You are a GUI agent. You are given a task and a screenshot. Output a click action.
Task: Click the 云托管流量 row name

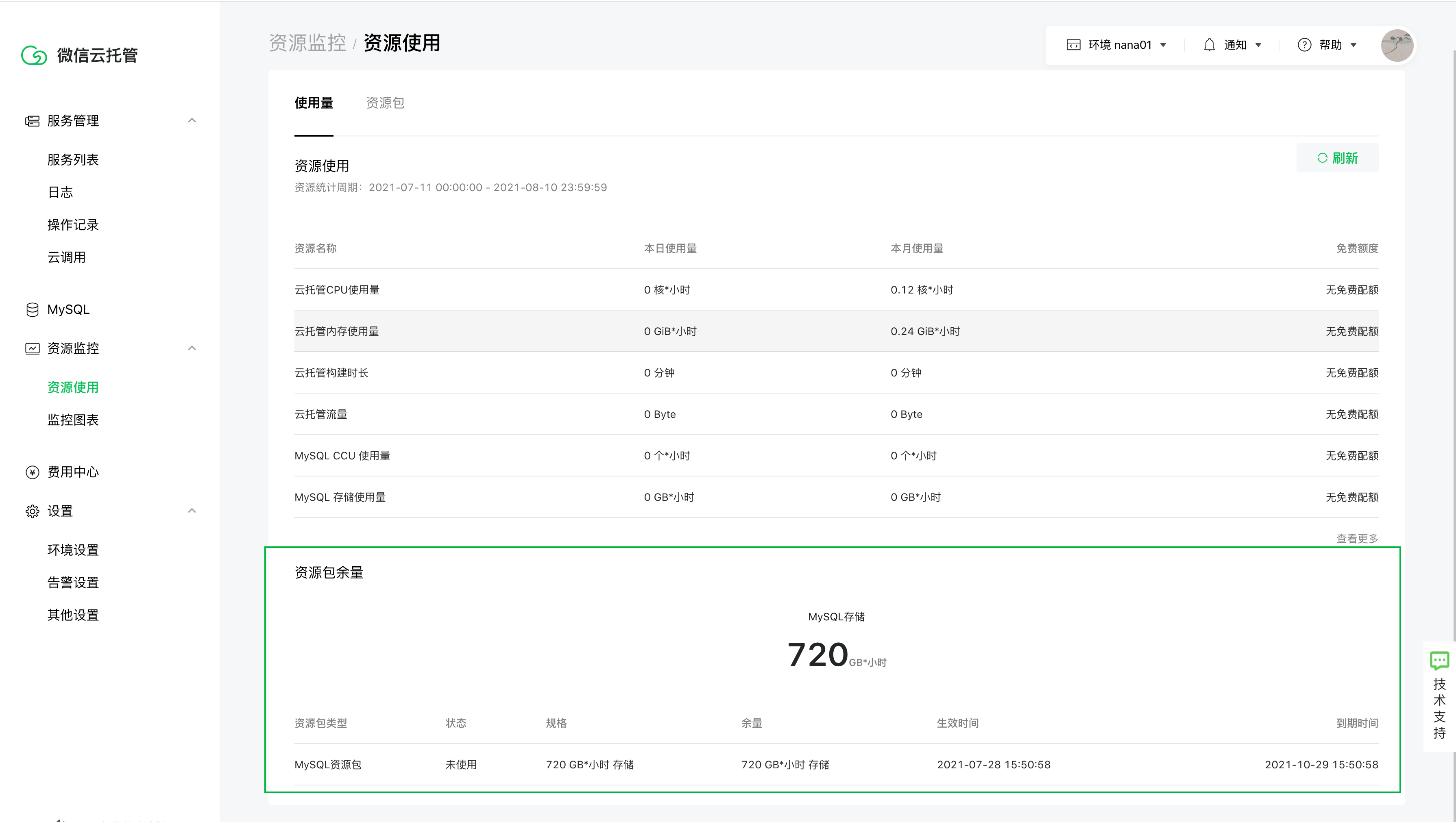[320, 415]
